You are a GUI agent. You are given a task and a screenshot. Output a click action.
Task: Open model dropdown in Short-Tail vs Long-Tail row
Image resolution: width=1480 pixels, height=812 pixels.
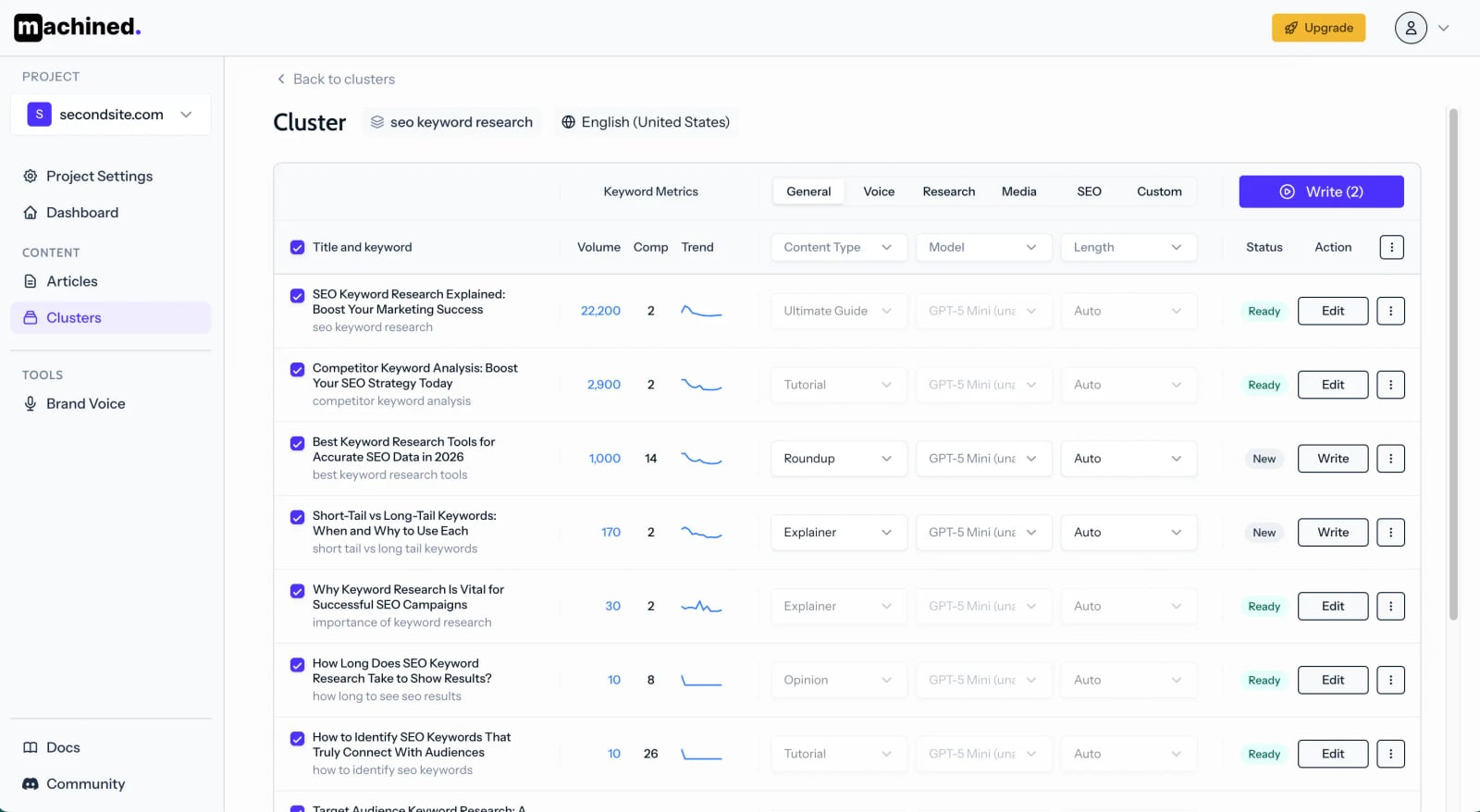(x=983, y=533)
